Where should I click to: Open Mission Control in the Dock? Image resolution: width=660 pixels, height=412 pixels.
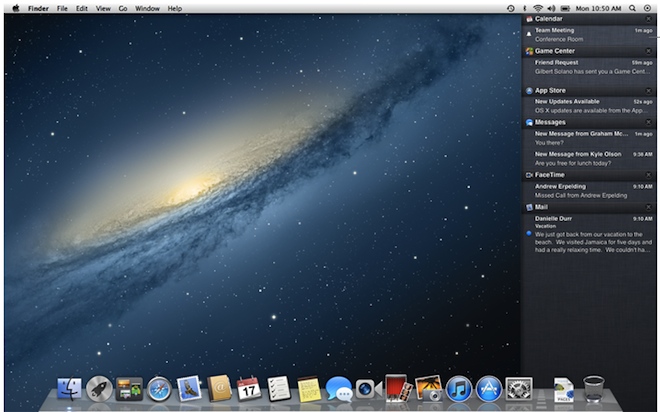(129, 388)
